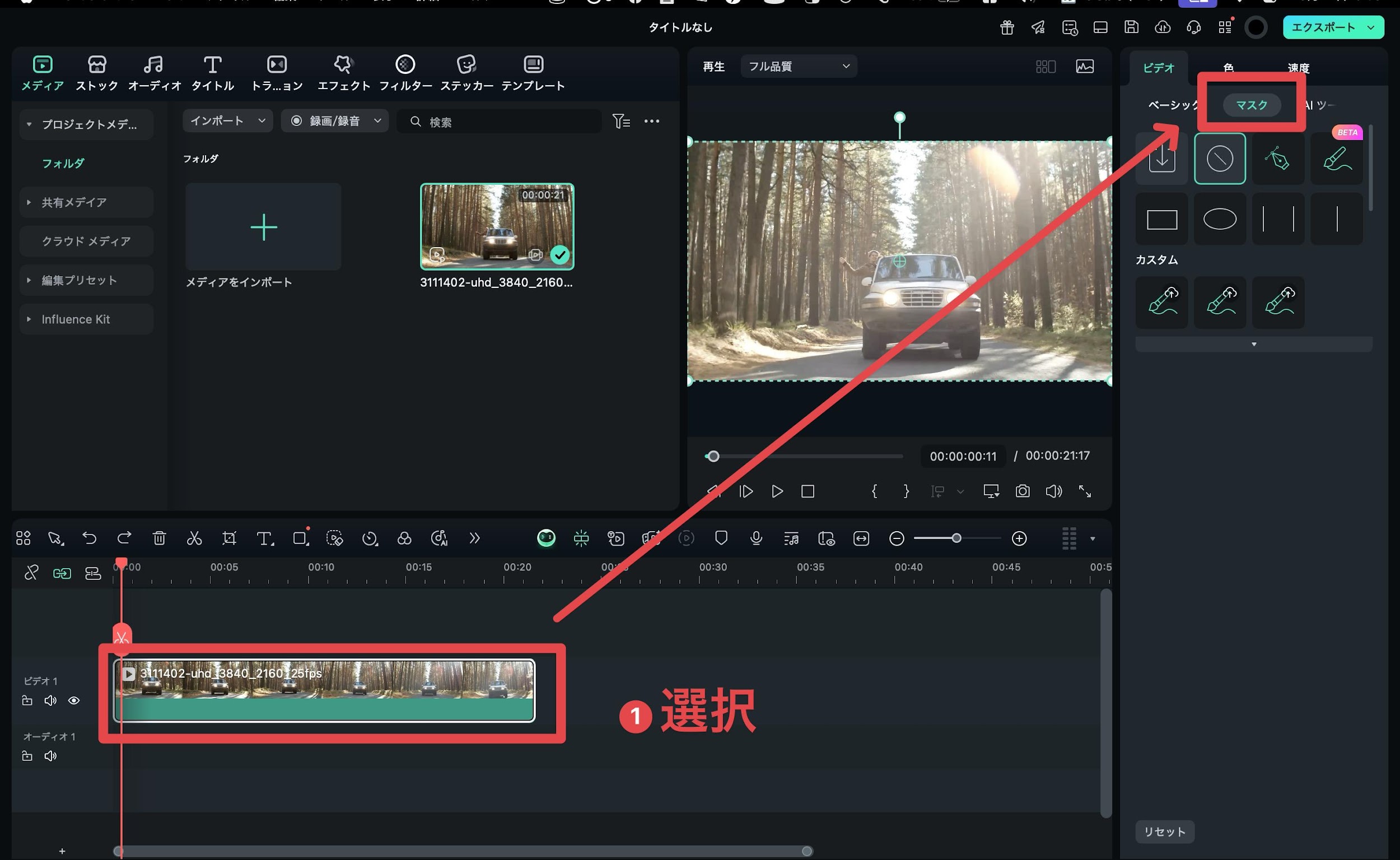Screen dimensions: 1400x860
Task: Show more timeline tools chevrons
Action: coord(475,538)
